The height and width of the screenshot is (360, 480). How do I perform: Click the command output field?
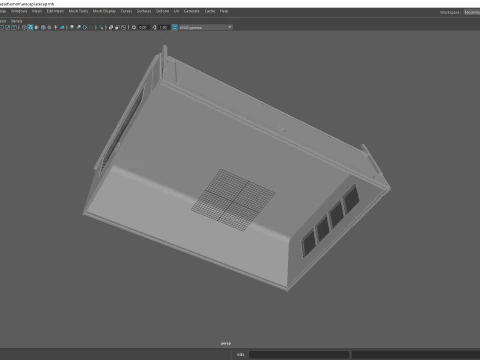point(416,355)
